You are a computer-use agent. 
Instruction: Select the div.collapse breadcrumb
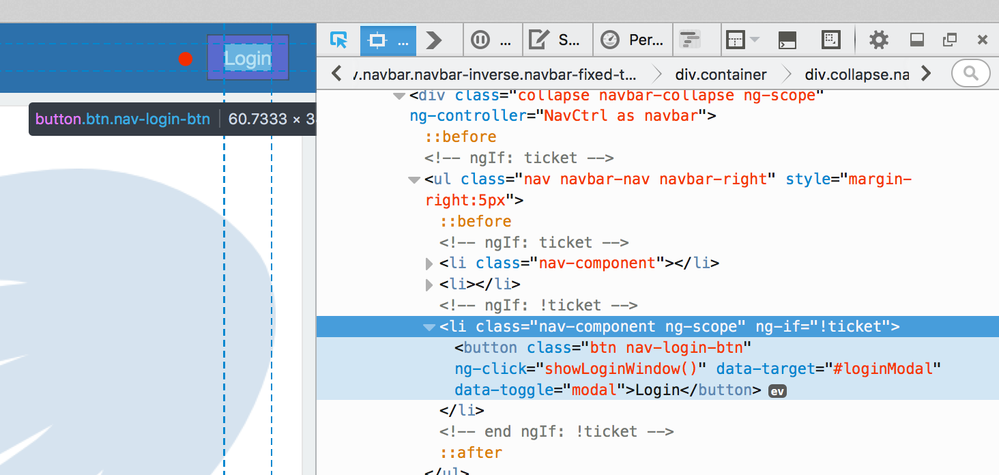point(857,74)
